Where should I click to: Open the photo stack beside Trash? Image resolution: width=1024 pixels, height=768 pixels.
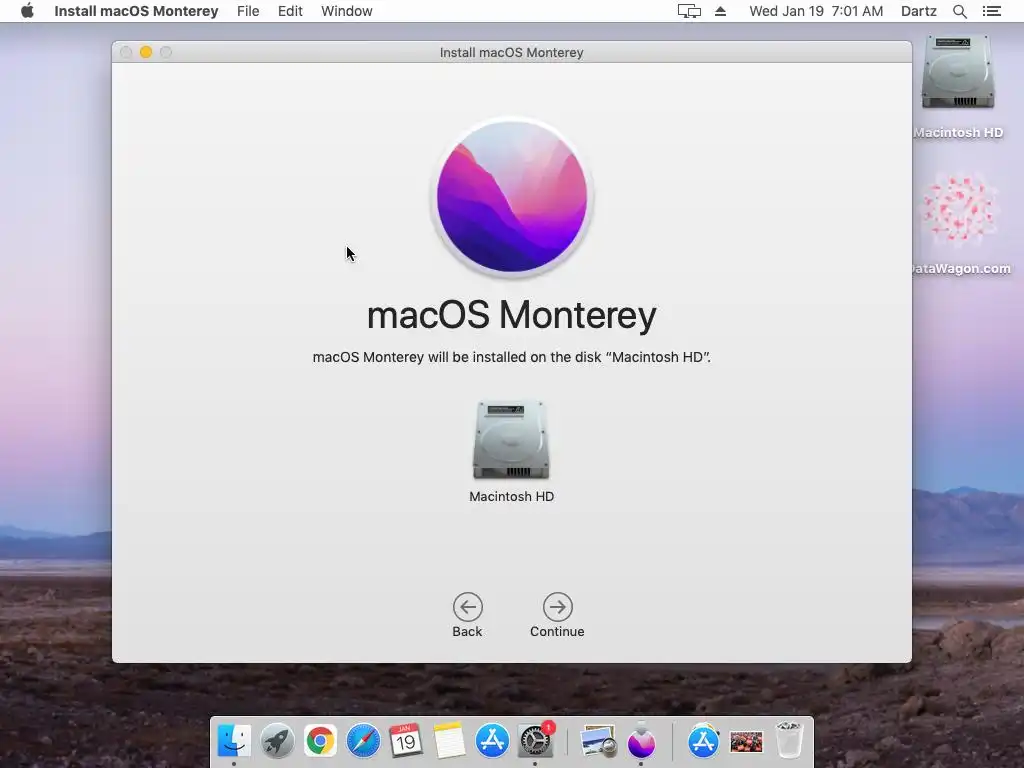coord(746,741)
